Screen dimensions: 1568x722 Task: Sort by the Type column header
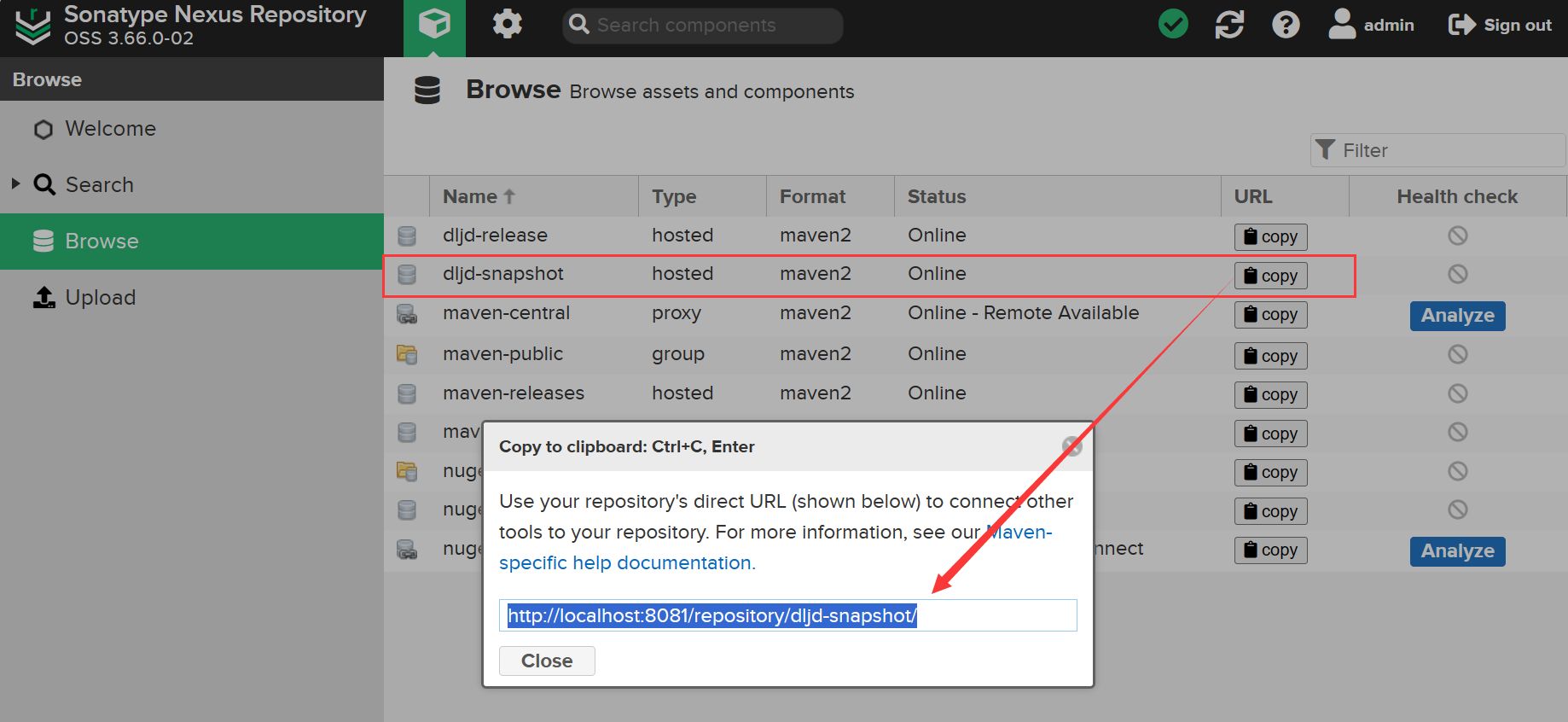[x=703, y=196]
